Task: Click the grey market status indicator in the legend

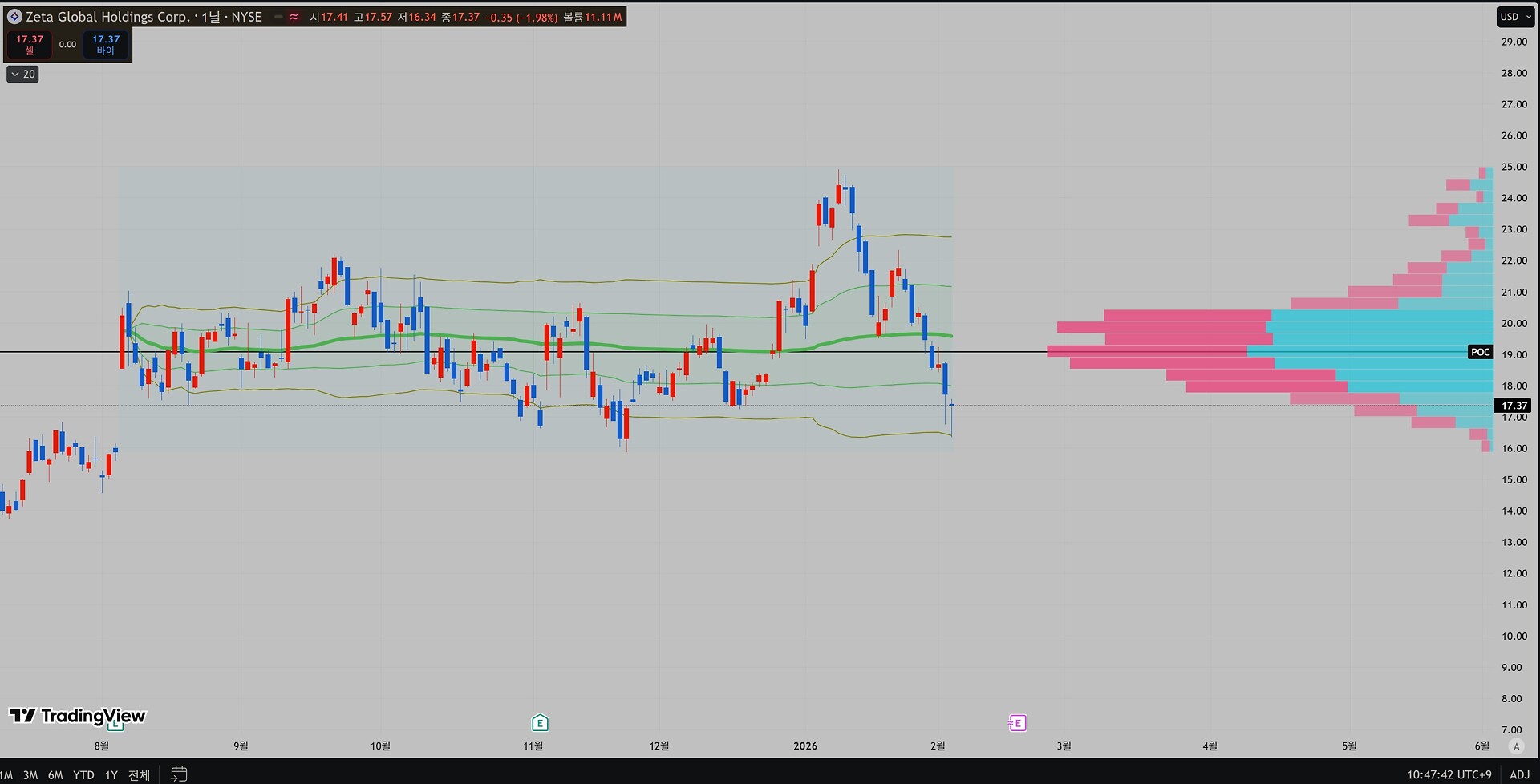Action: tap(278, 17)
